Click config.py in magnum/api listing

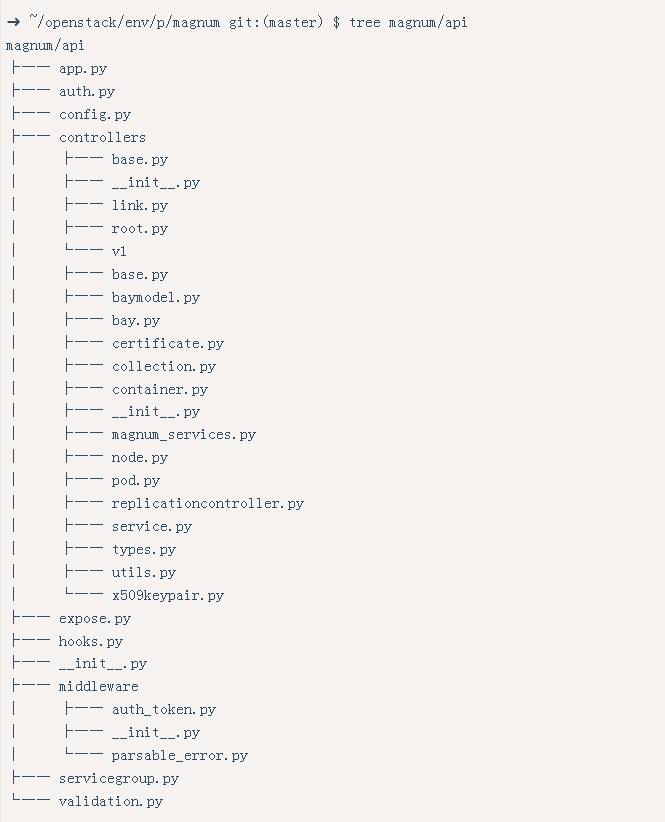(95, 115)
